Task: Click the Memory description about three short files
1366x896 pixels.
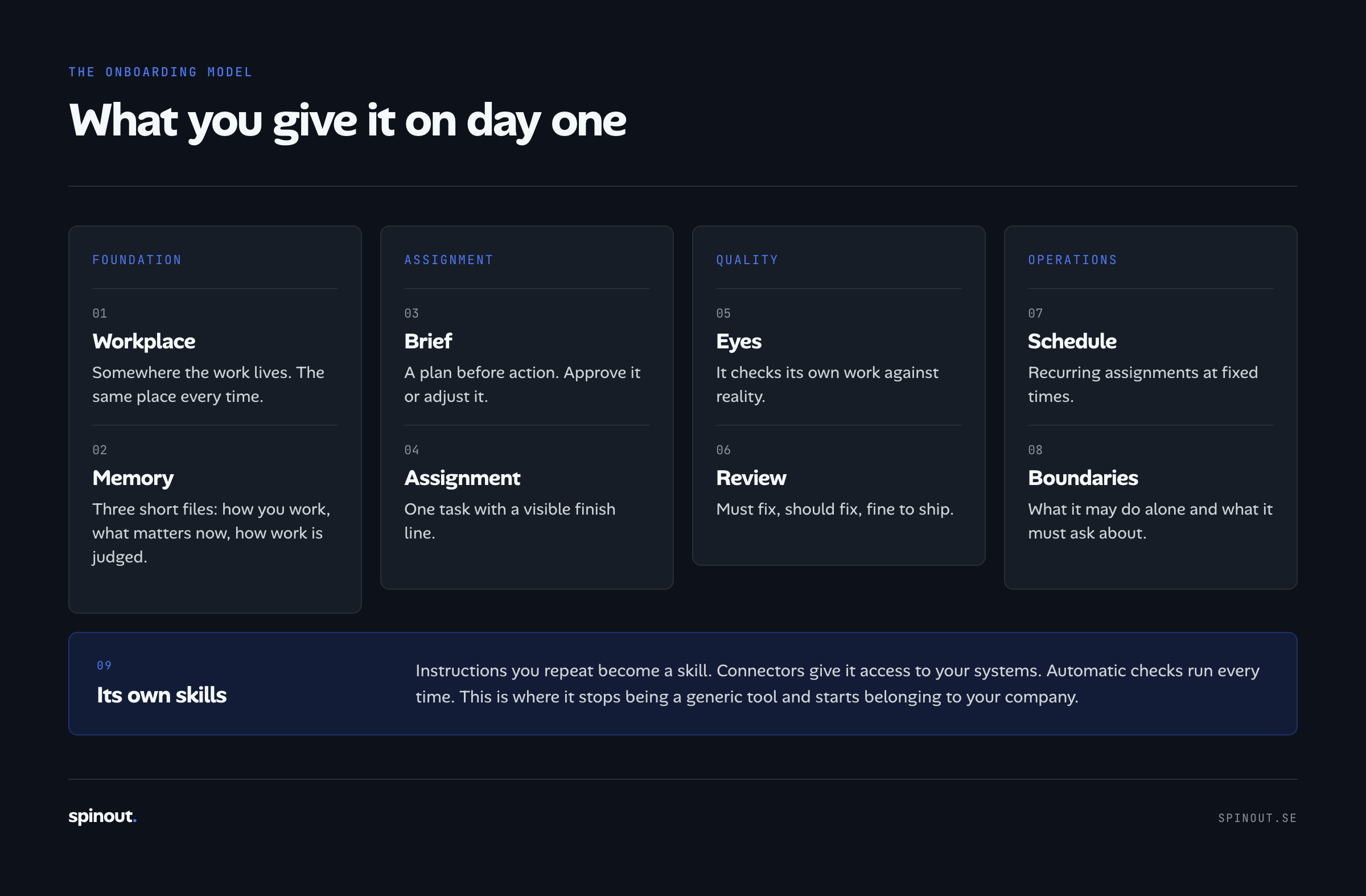Action: point(211,533)
